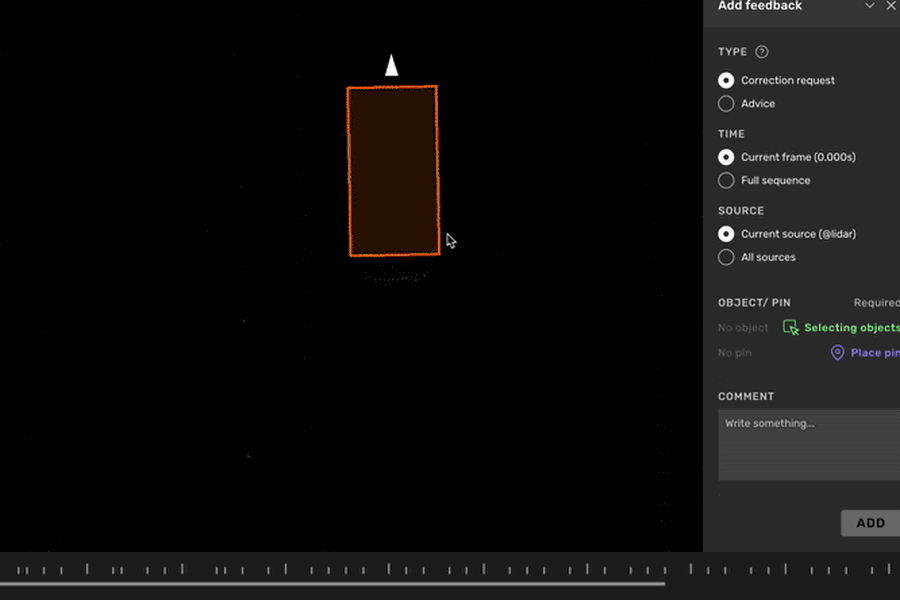Viewport: 900px width, 600px height.
Task: Select the Correction request radio option
Action: tap(726, 80)
